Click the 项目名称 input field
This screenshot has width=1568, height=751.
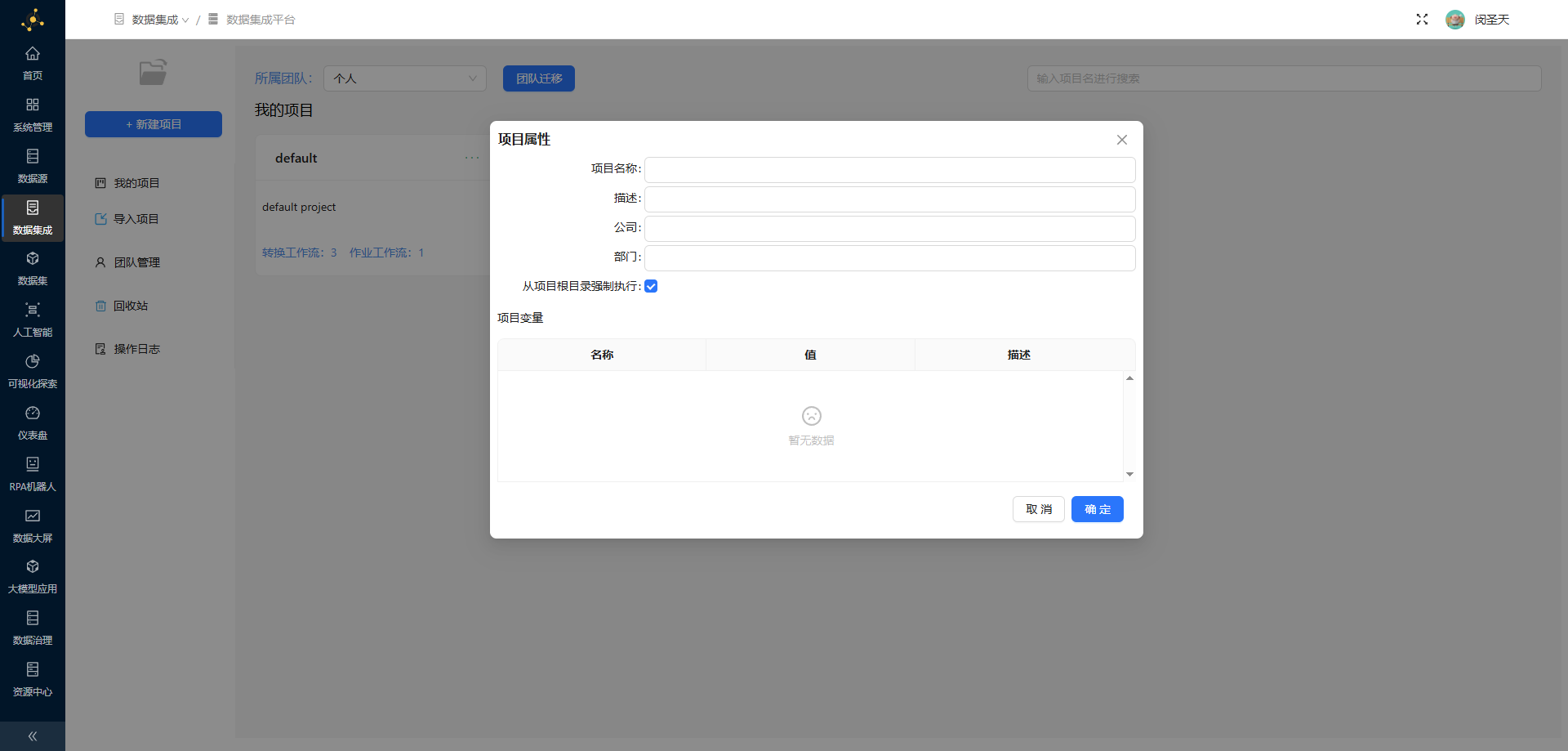pos(889,170)
